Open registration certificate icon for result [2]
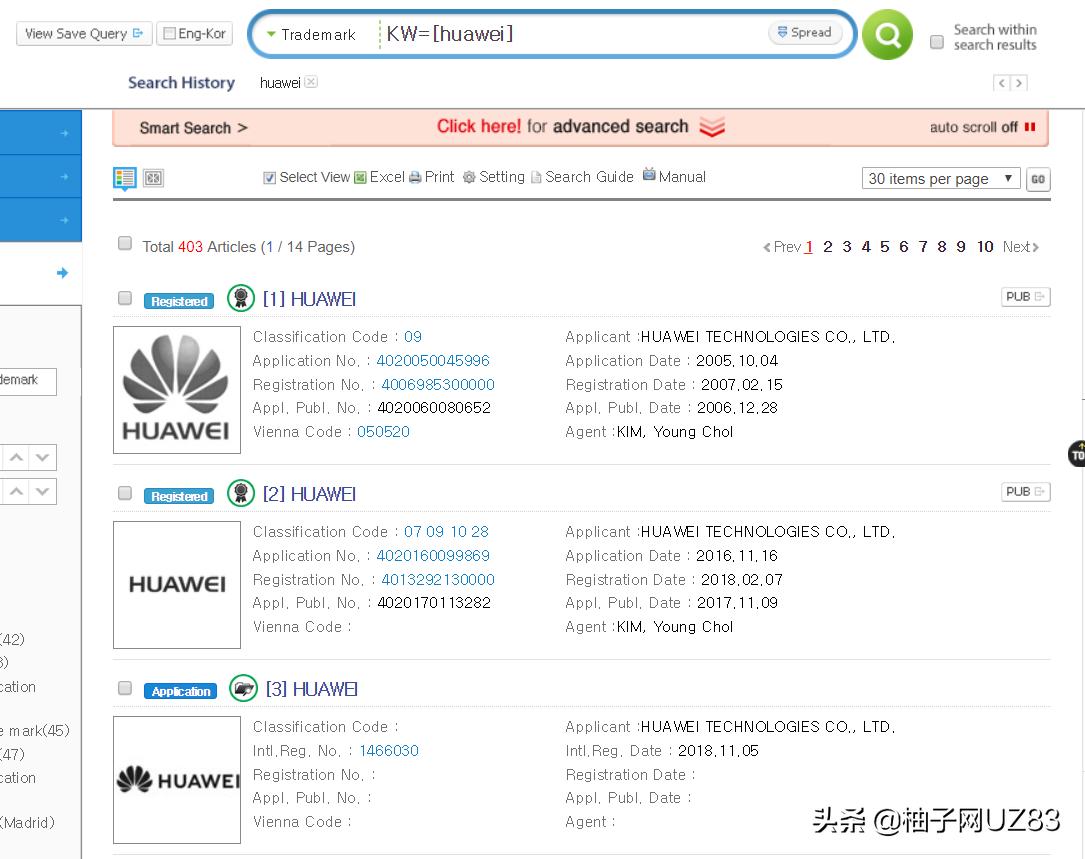1085x859 pixels. point(241,494)
